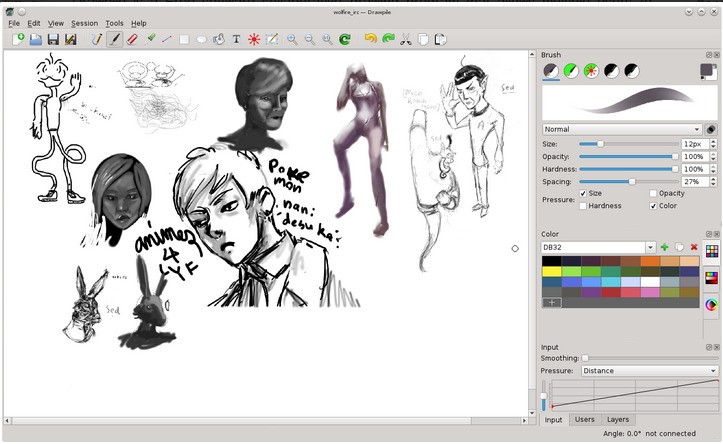This screenshot has height=444, width=723.
Task: Open the Help menu
Action: [x=139, y=23]
